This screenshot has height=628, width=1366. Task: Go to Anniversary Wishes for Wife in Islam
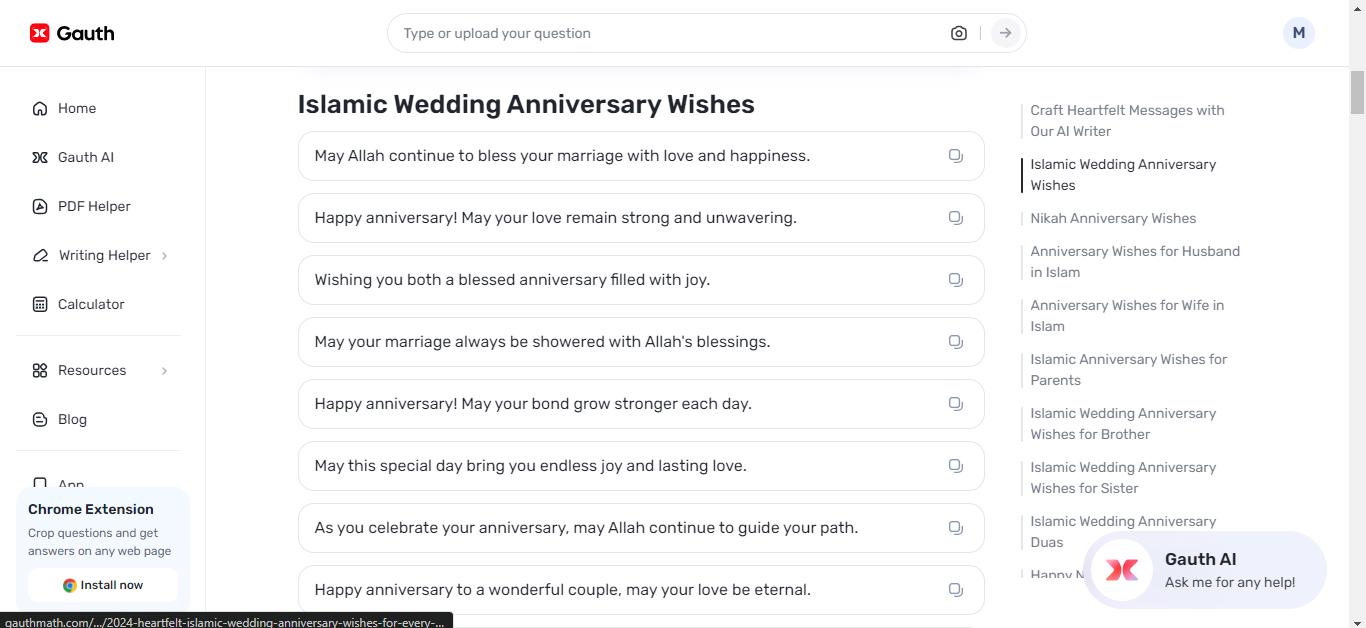point(1126,315)
